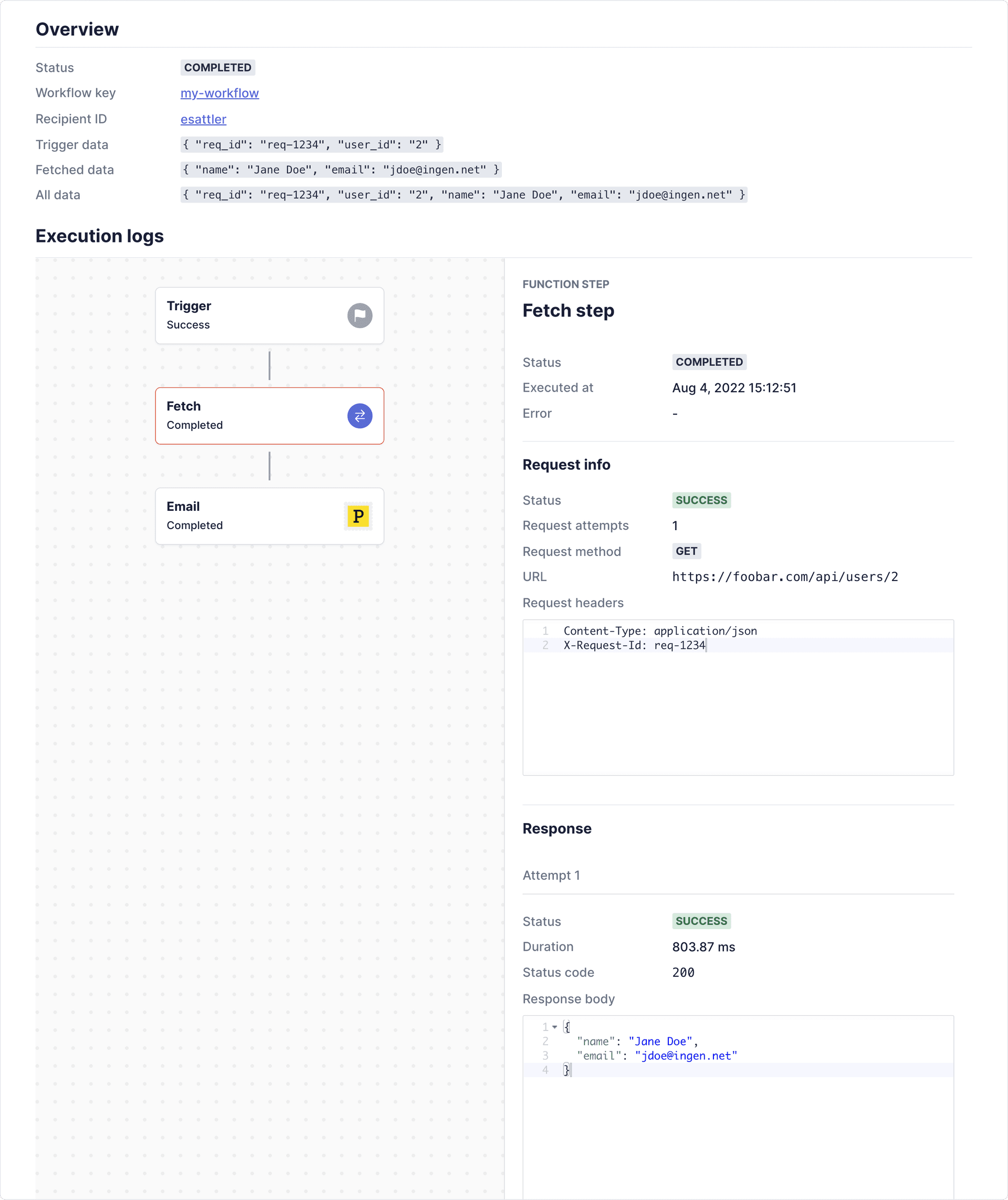Click the Execution logs heading
Image resolution: width=1008 pixels, height=1200 pixels.
99,236
